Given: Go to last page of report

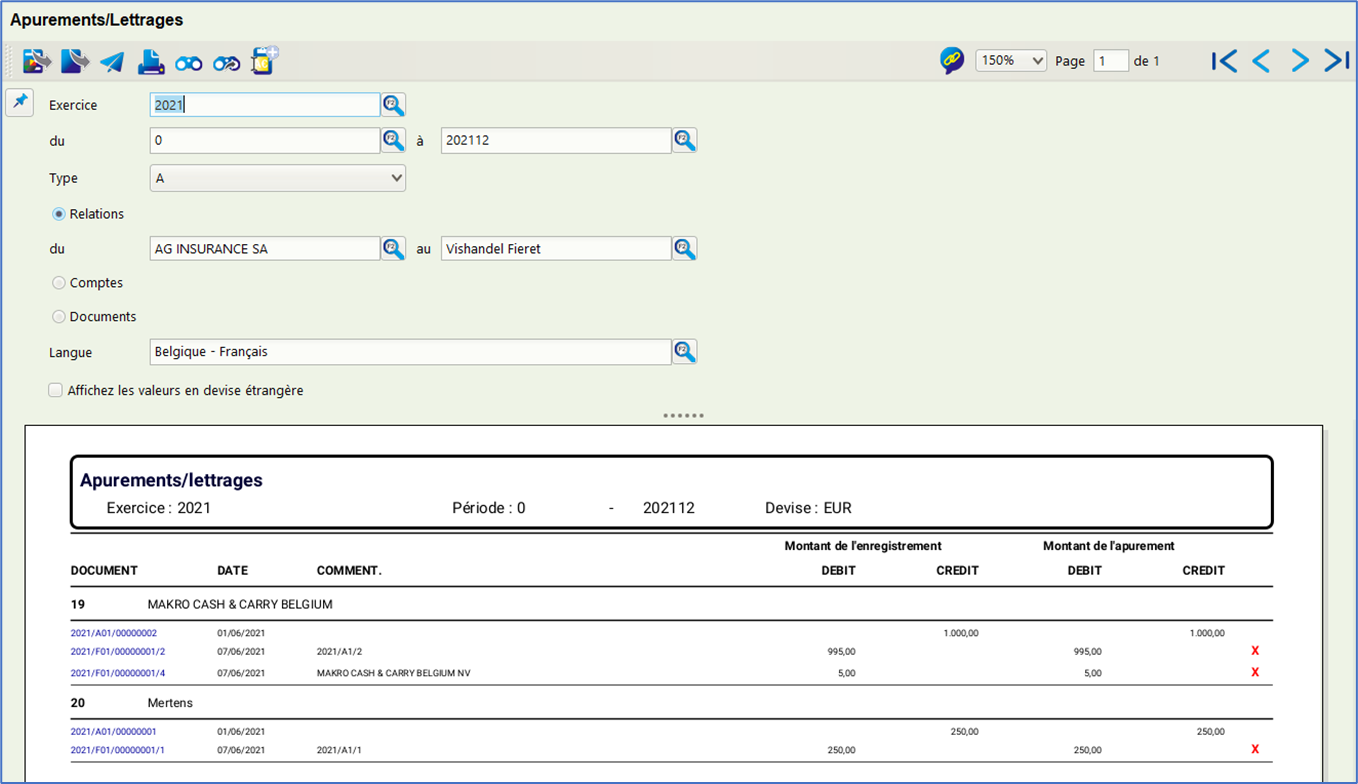Looking at the screenshot, I should click(x=1337, y=61).
